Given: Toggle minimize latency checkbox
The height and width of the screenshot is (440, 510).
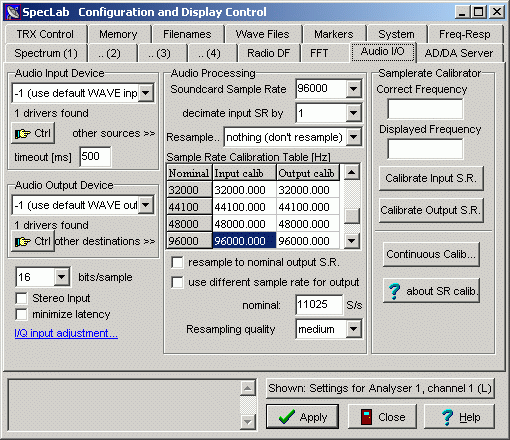Looking at the screenshot, I should (22, 314).
